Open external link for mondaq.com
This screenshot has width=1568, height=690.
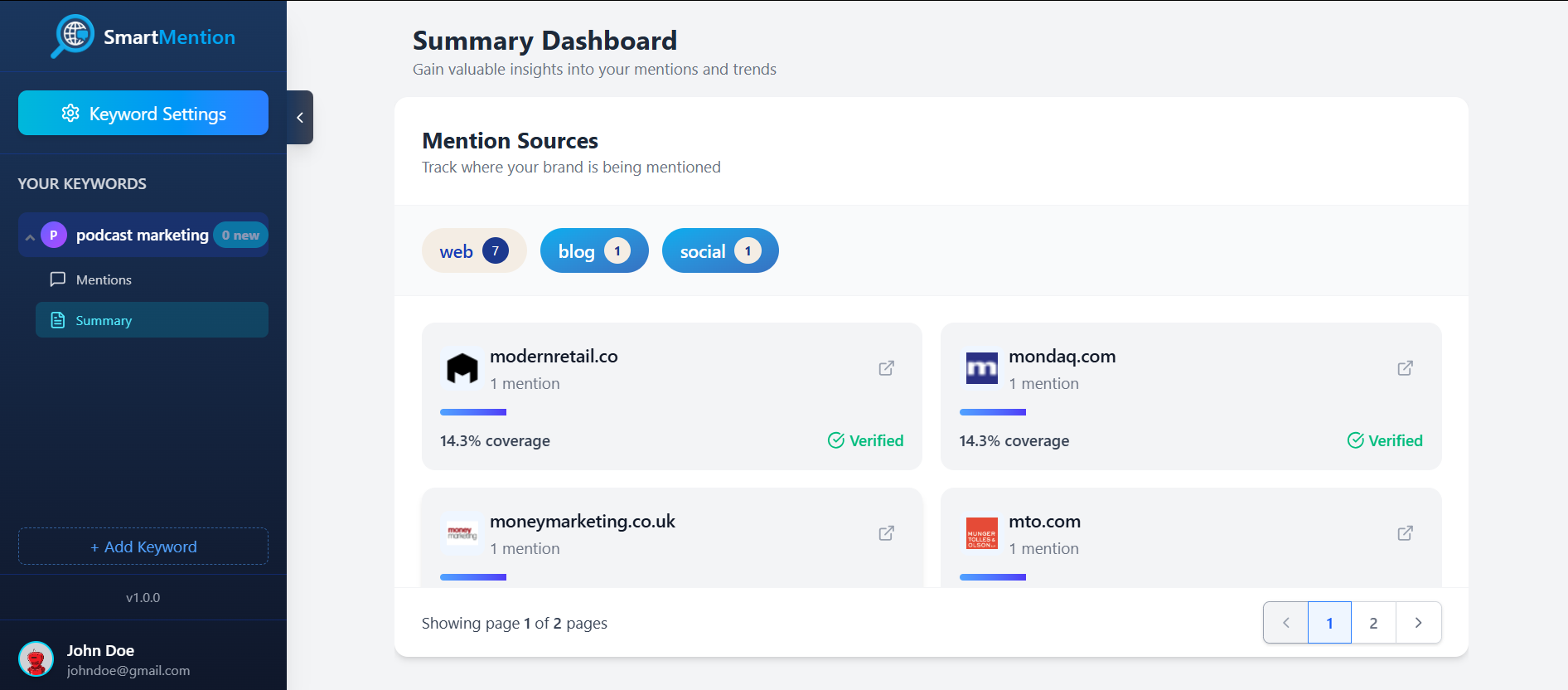1405,368
